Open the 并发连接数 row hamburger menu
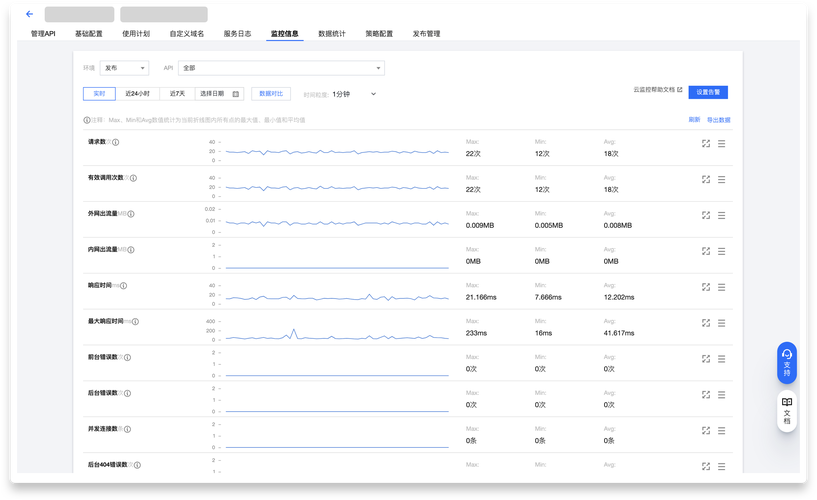Image resolution: width=817 pixels, height=500 pixels. (721, 431)
